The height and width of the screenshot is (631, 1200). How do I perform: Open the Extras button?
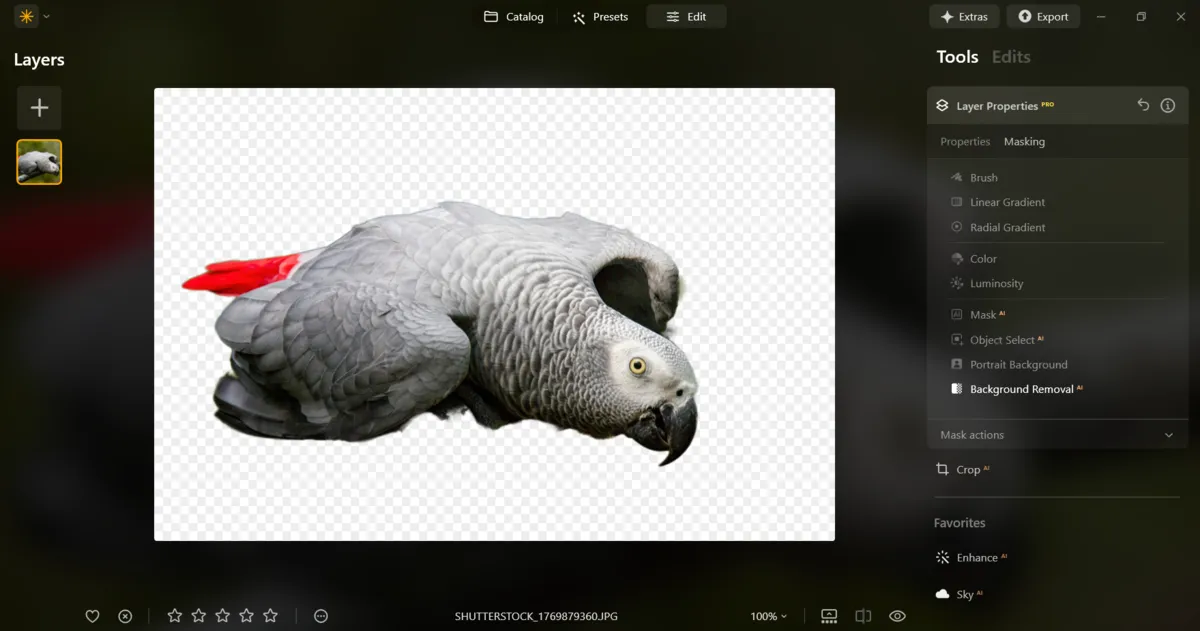click(964, 17)
